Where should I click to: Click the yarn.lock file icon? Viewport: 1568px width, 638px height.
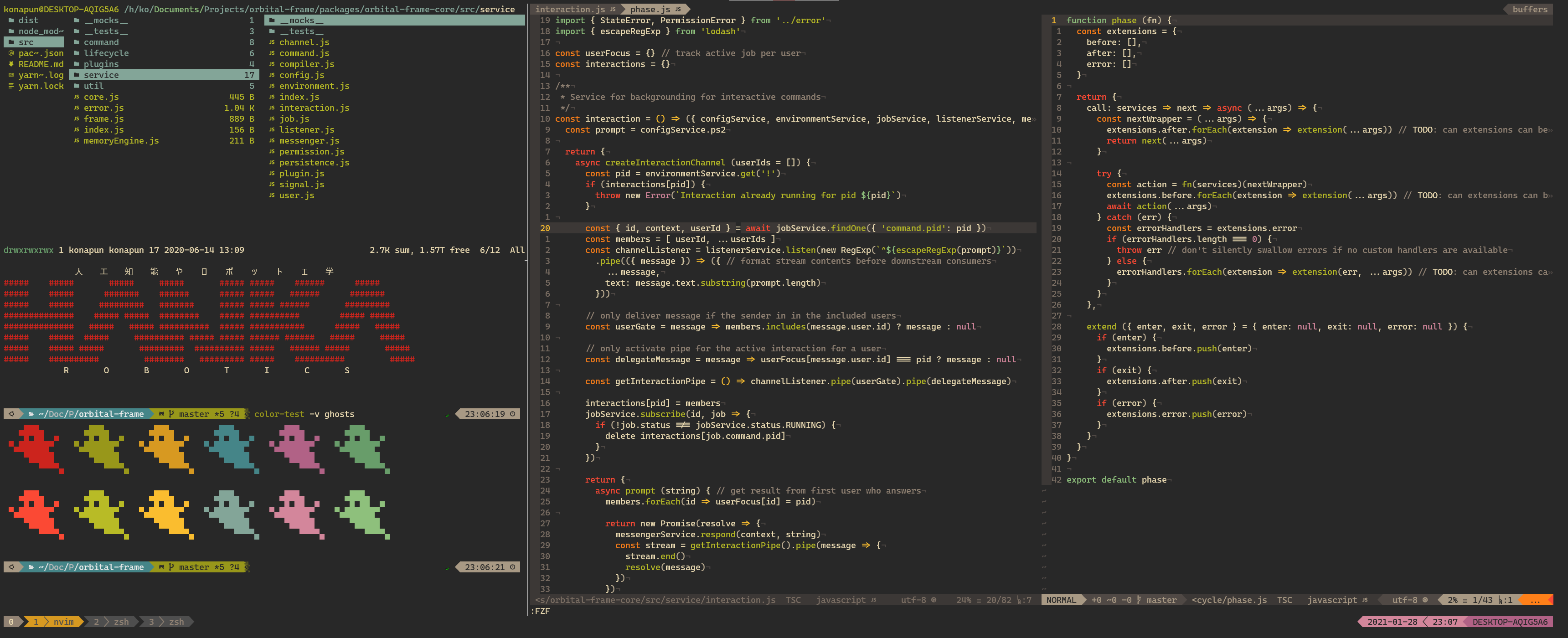coord(11,86)
